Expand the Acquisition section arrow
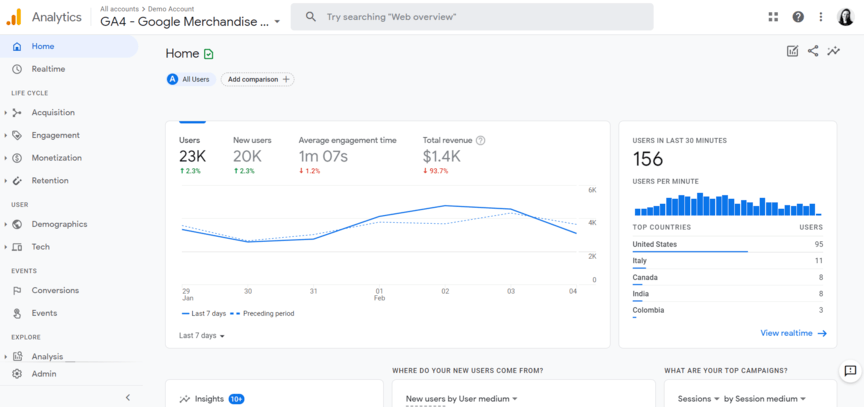Viewport: 864px width, 407px height. tap(6, 112)
